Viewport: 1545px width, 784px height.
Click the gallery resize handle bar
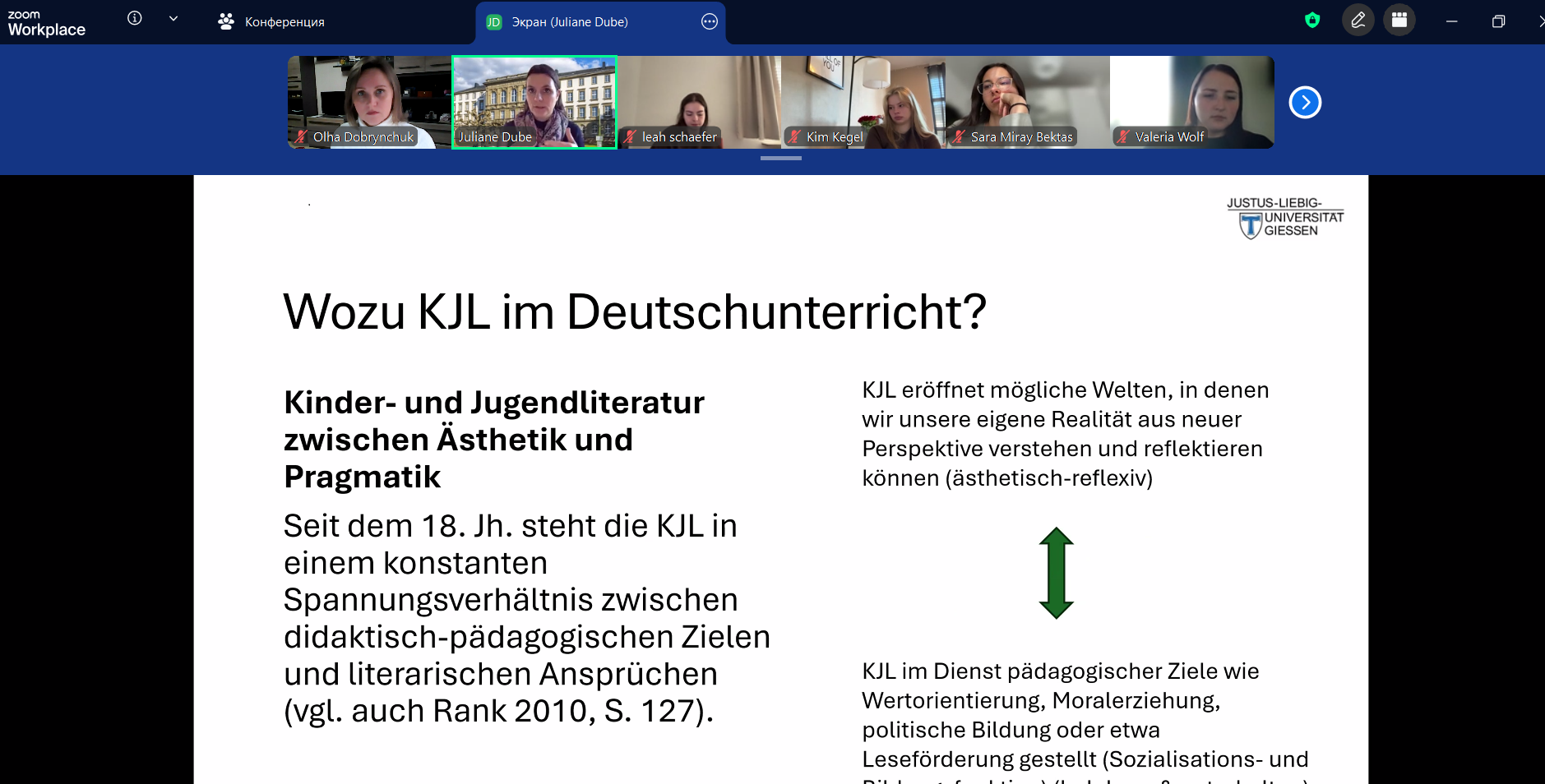pyautogui.click(x=780, y=158)
